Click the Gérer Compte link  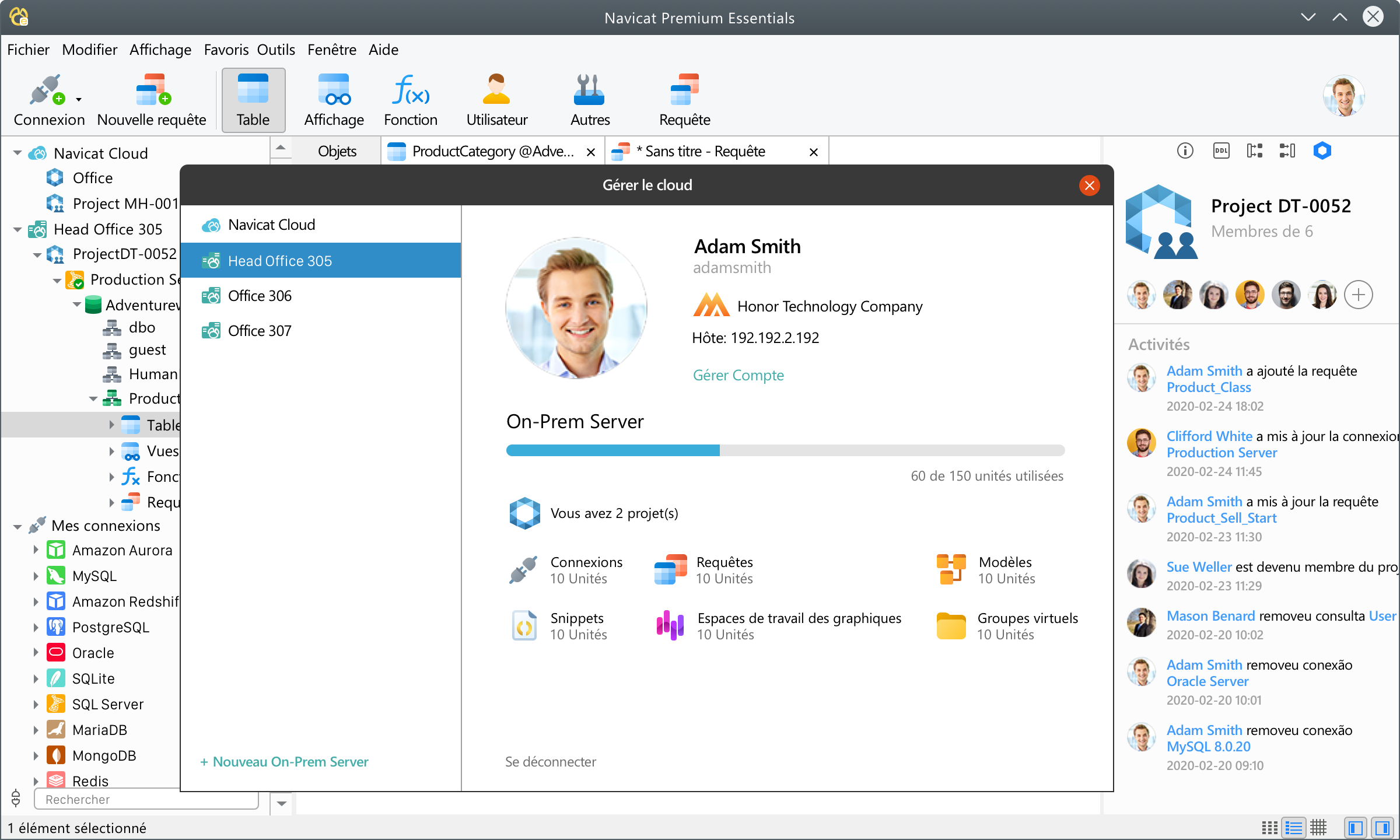tap(738, 375)
